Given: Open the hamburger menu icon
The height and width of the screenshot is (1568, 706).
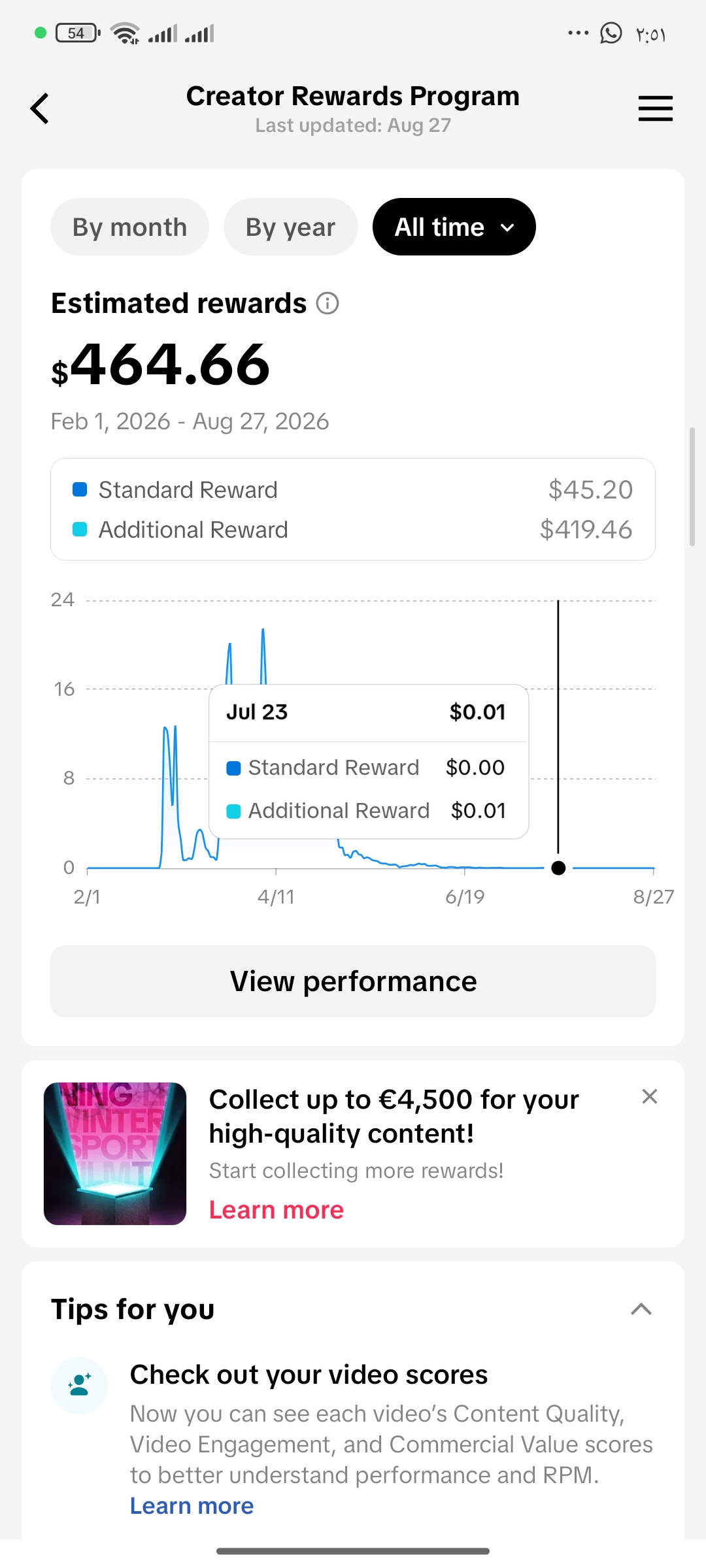Looking at the screenshot, I should coord(655,108).
